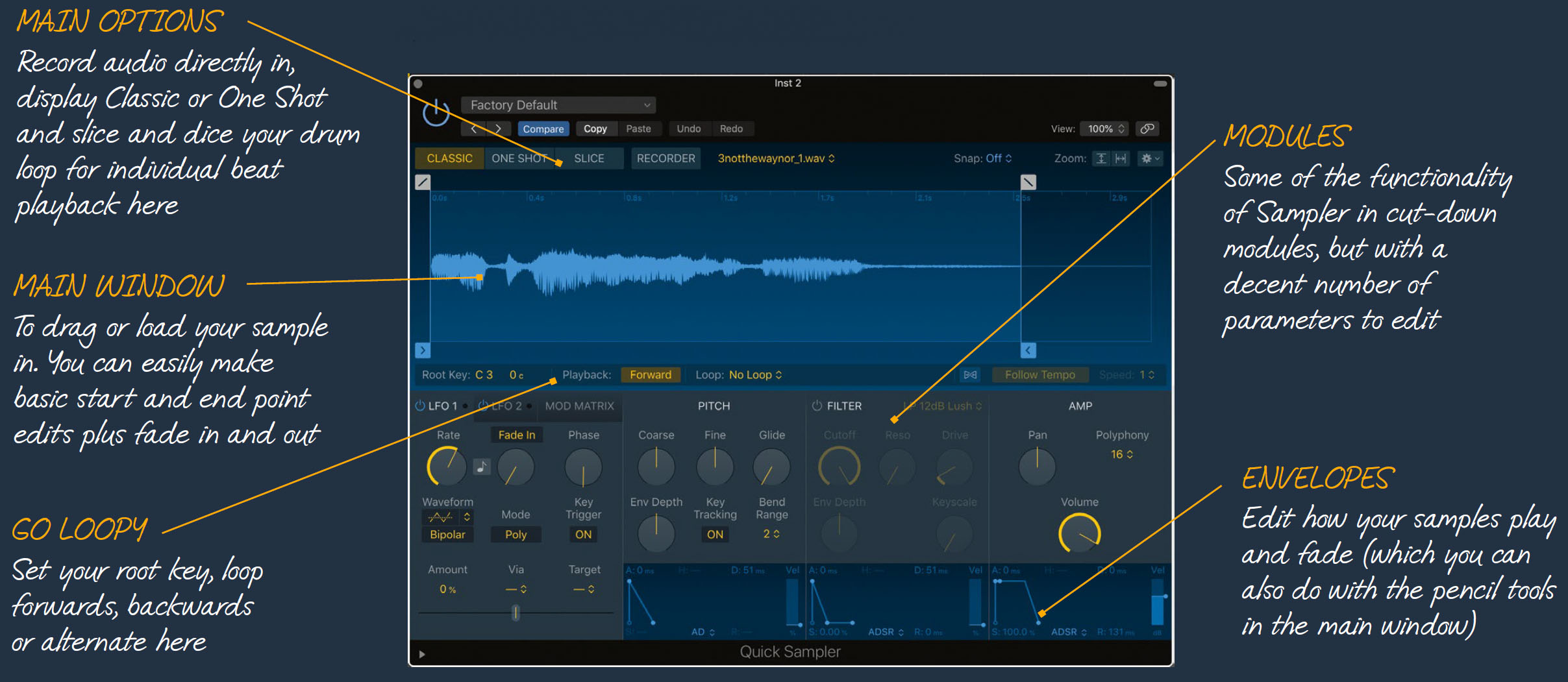Click the crossfade bowtie icon

pyautogui.click(x=971, y=374)
